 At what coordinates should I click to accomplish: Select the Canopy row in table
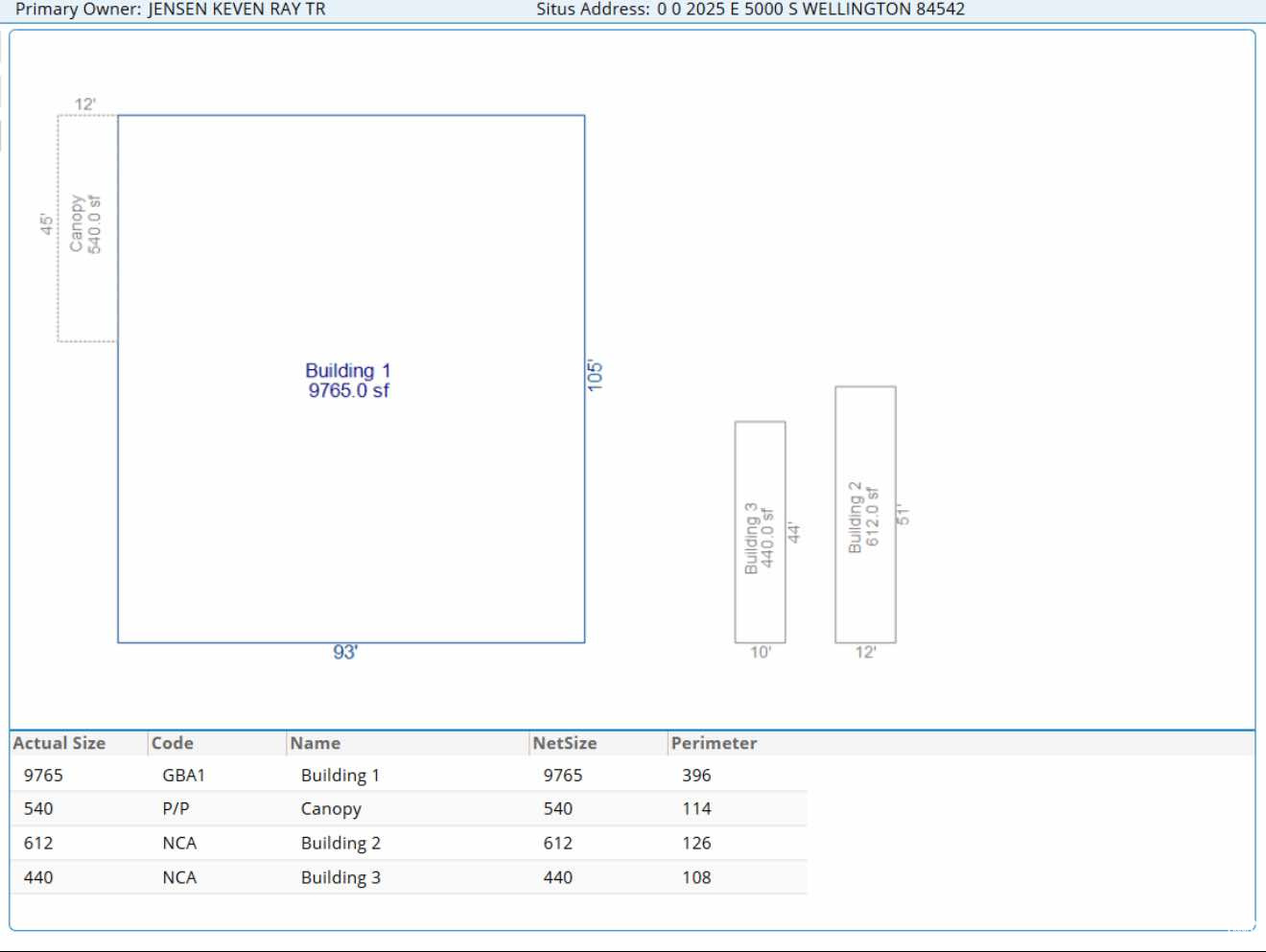coord(331,809)
